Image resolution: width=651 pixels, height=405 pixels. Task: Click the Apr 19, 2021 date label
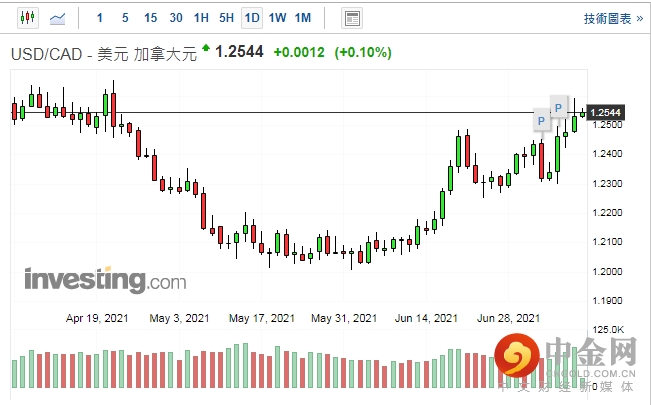pos(97,318)
